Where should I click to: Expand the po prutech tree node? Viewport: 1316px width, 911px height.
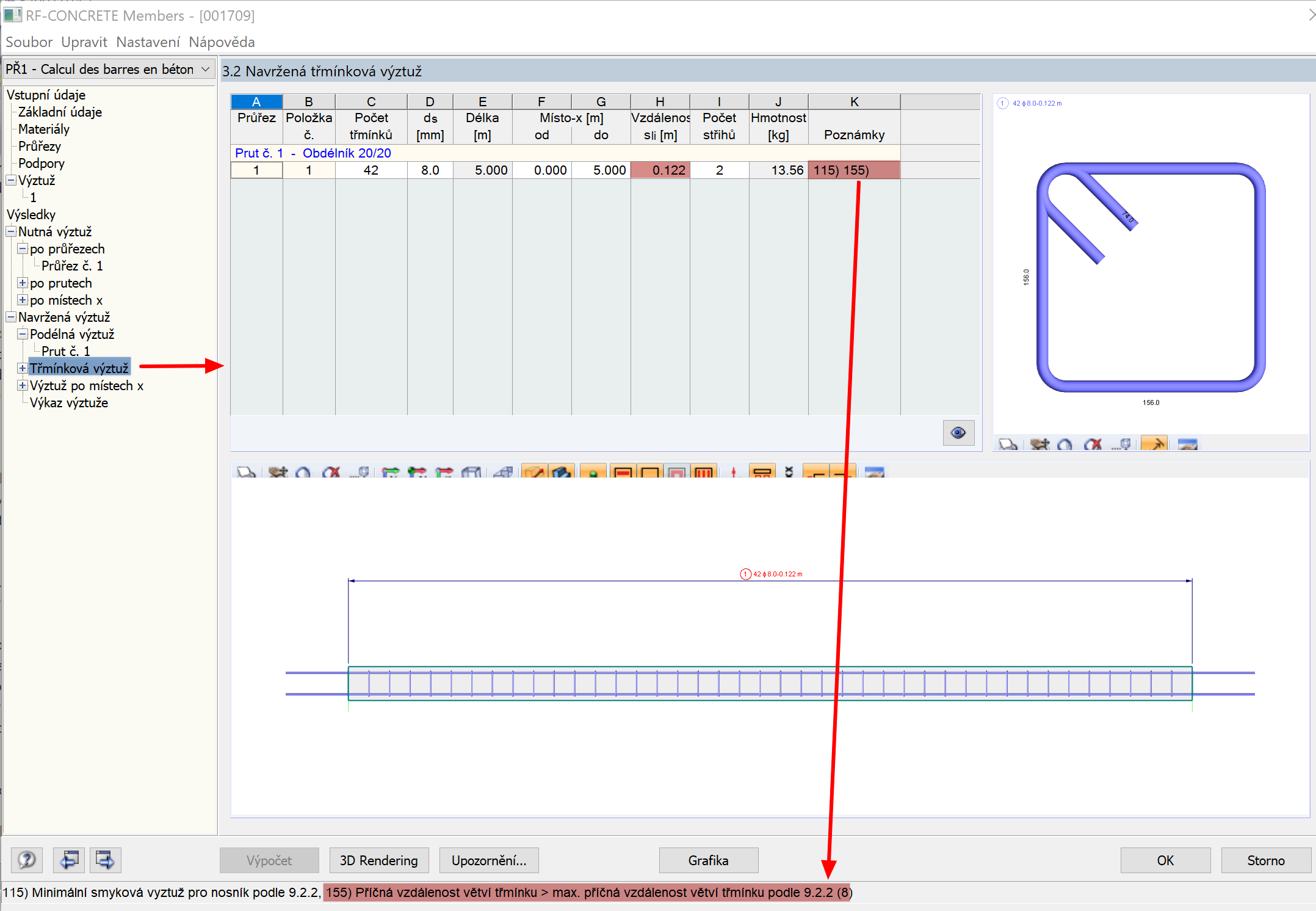[23, 283]
